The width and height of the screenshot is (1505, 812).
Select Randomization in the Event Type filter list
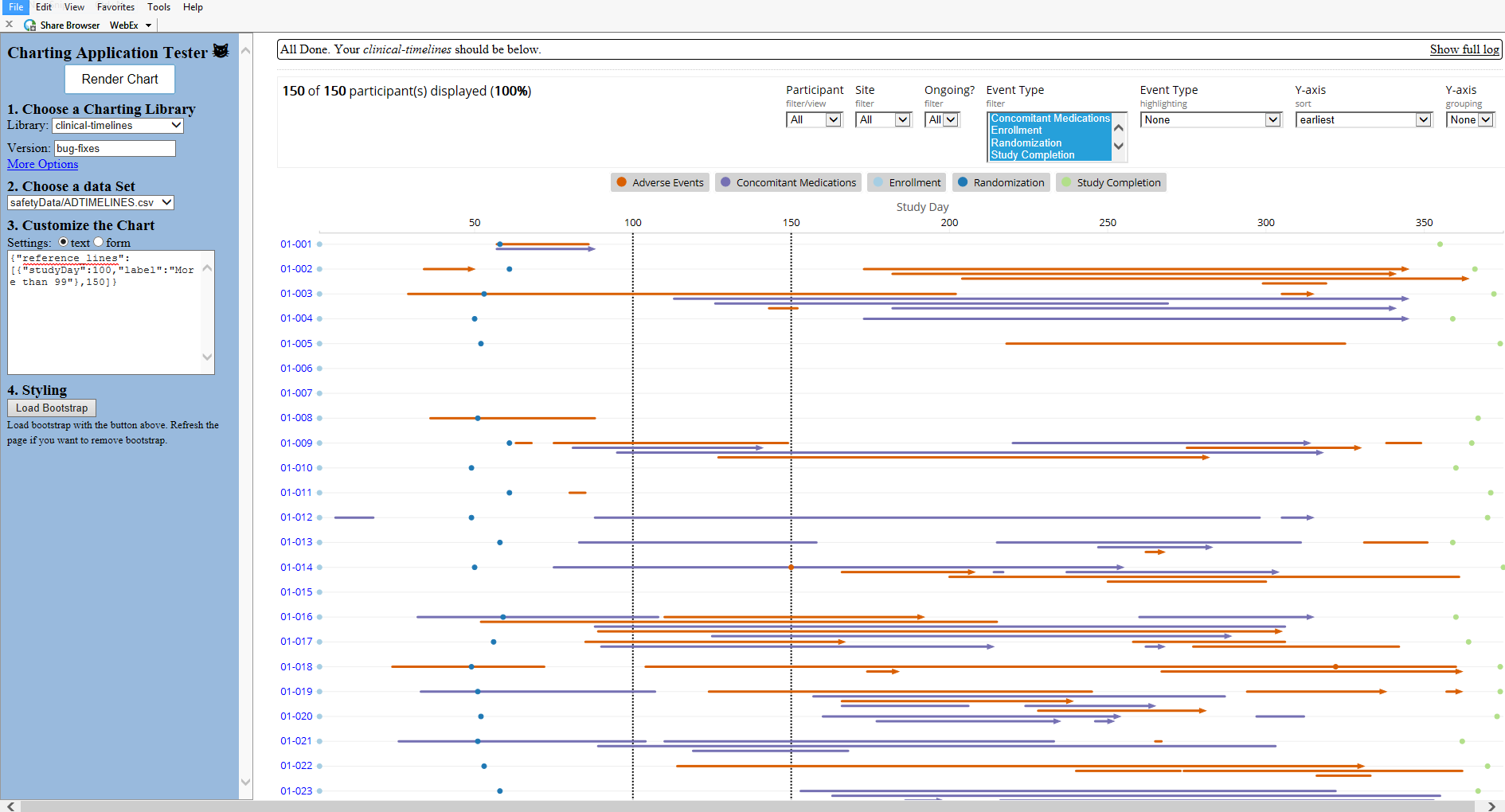(x=1026, y=142)
